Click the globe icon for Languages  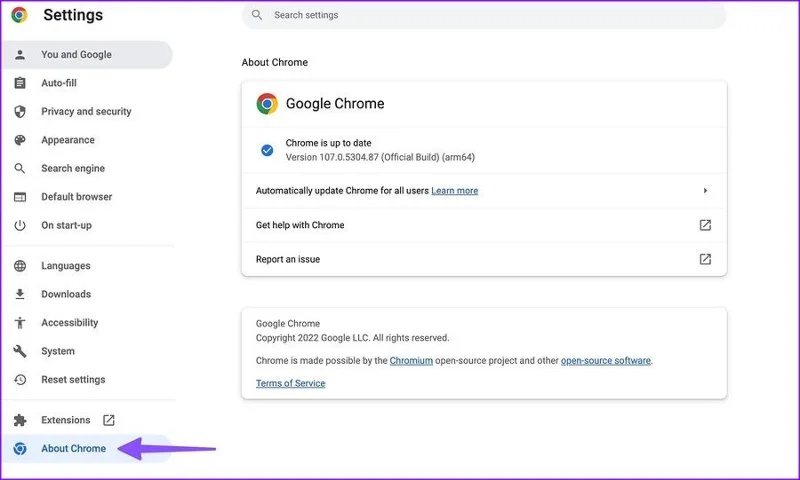[x=20, y=266]
